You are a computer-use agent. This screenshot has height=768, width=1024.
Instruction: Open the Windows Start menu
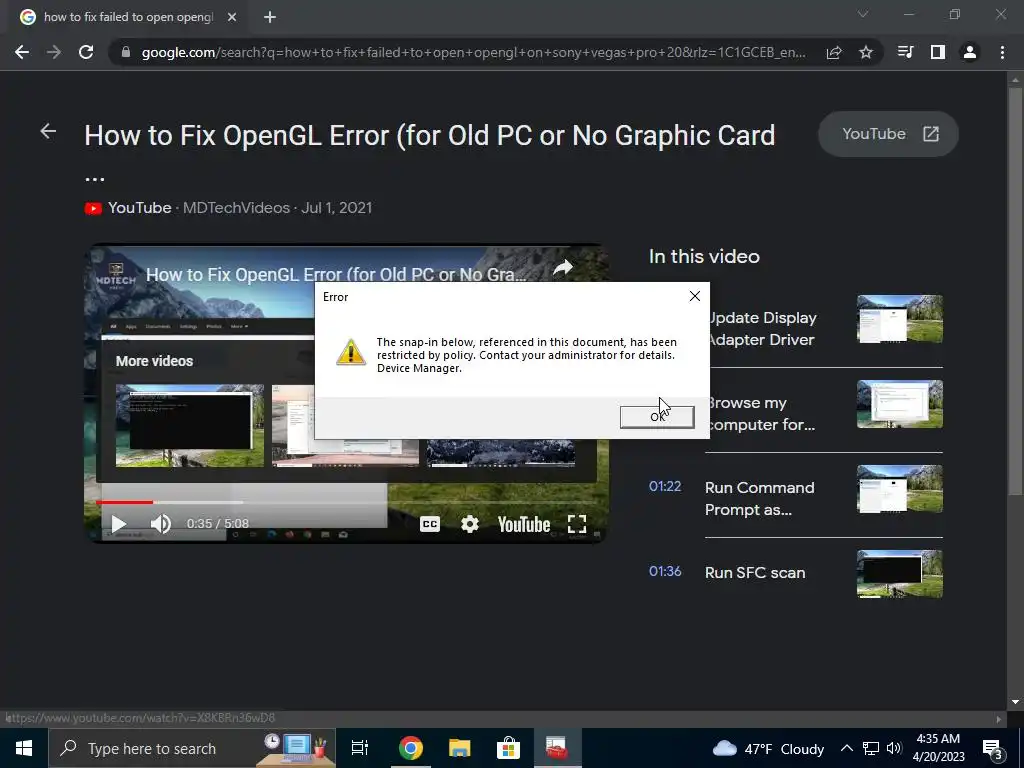pos(24,748)
